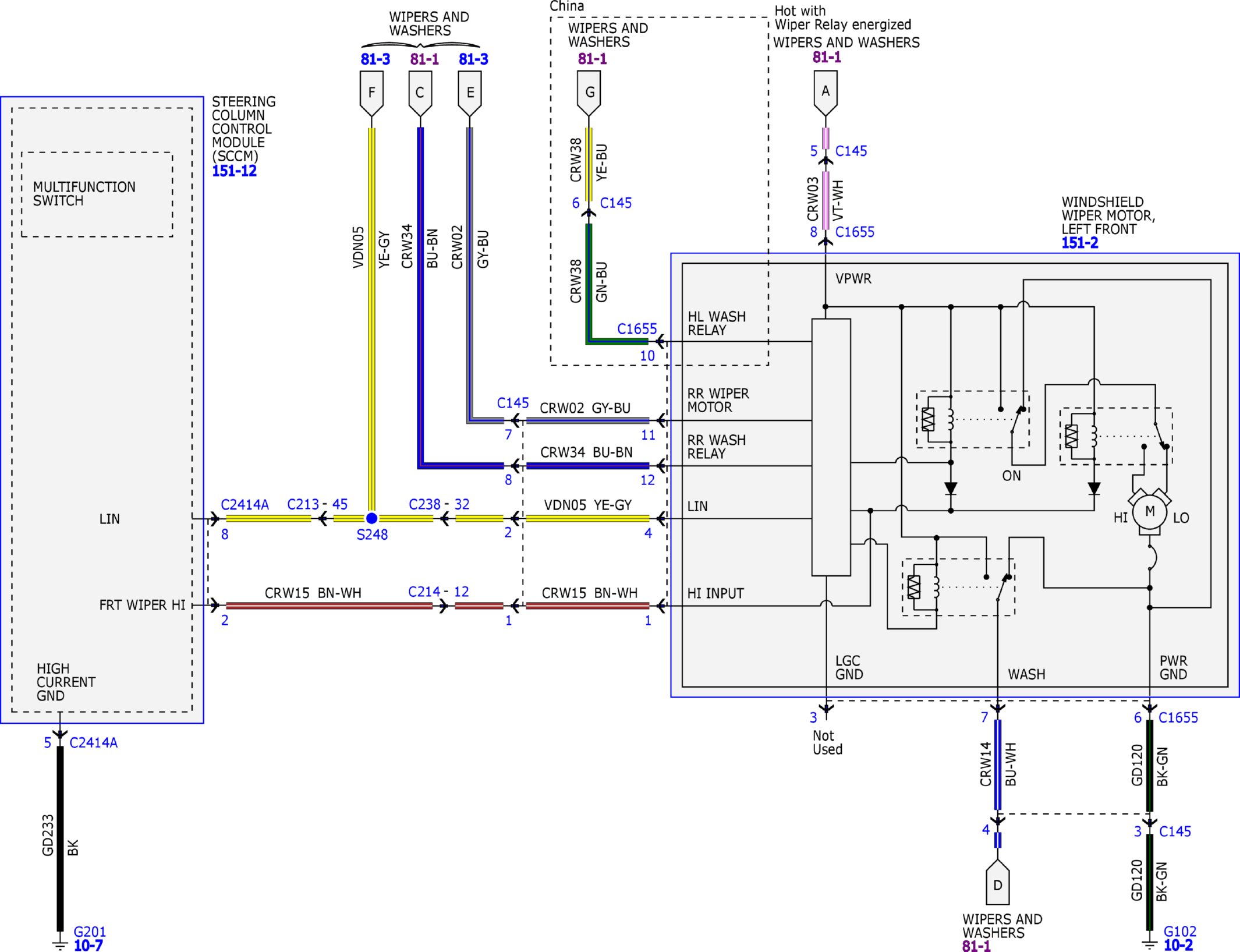This screenshot has width=1240, height=952.
Task: Click the blue S248 splice dot
Action: click(371, 518)
